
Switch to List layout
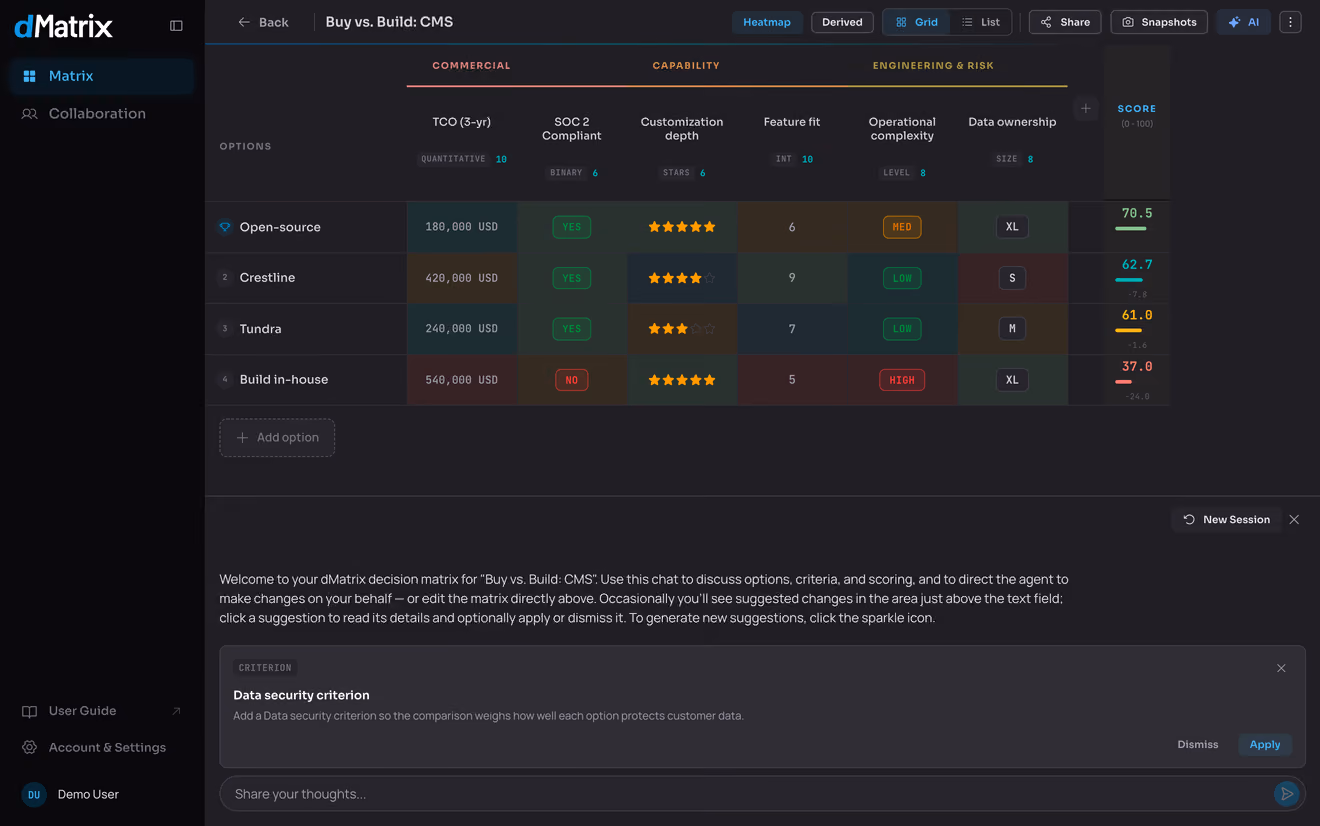980,22
